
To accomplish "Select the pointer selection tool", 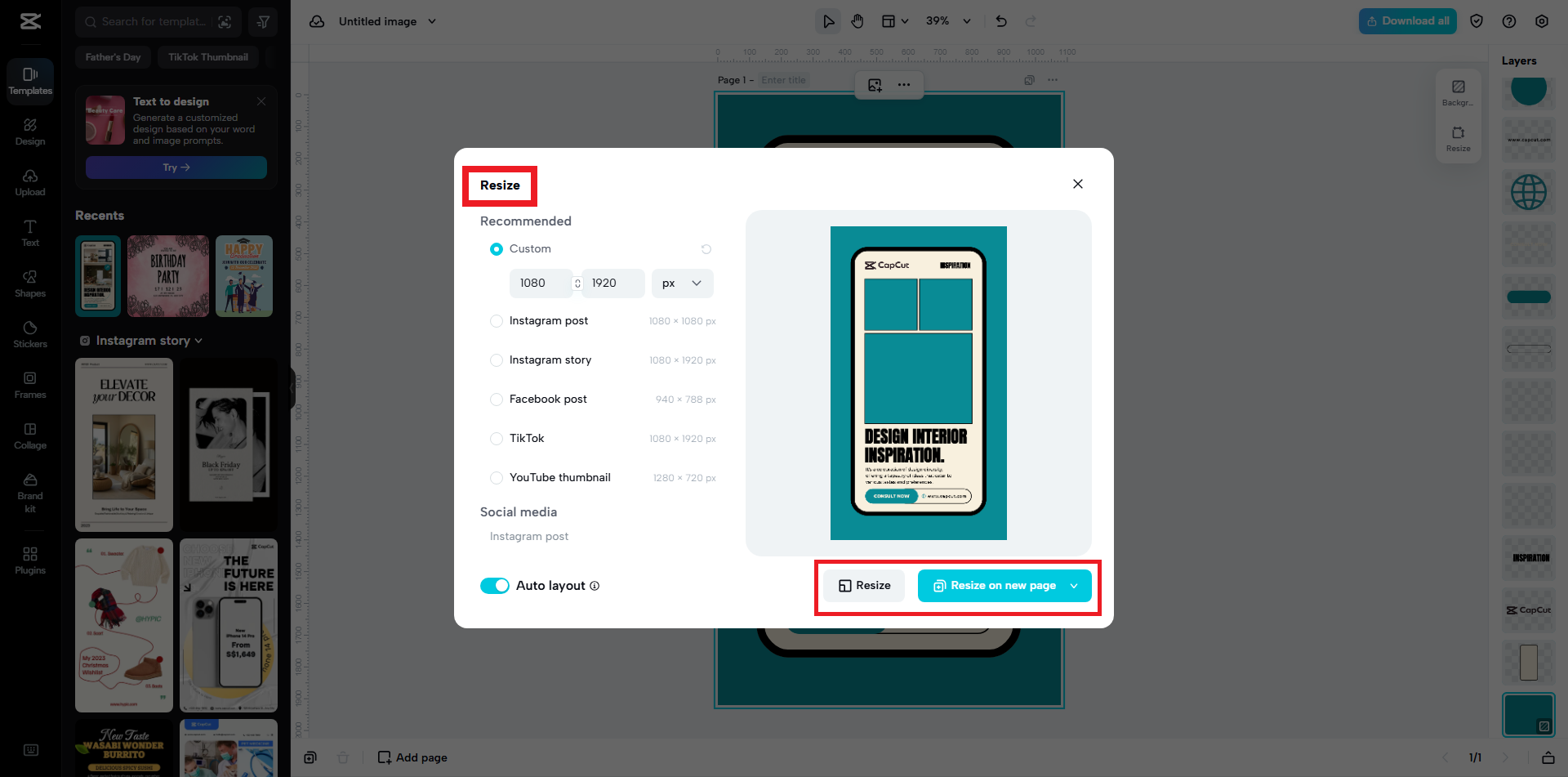I will 828,21.
